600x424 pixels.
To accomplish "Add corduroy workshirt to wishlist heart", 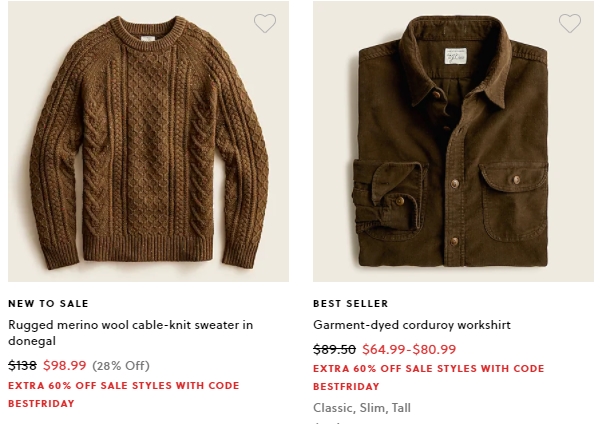I will click(570, 23).
